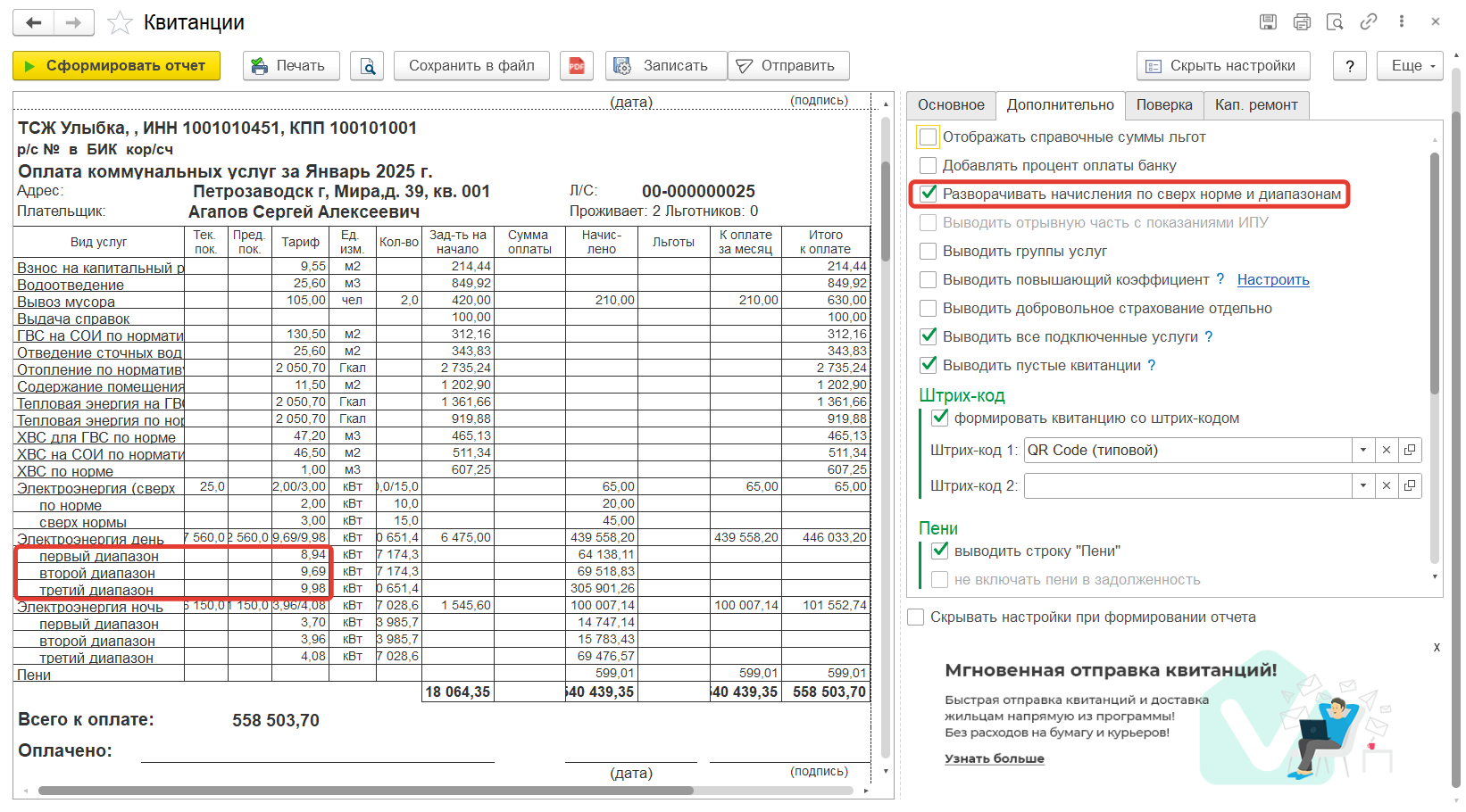Click the QR Code (типовой) field

pyautogui.click(x=1187, y=451)
